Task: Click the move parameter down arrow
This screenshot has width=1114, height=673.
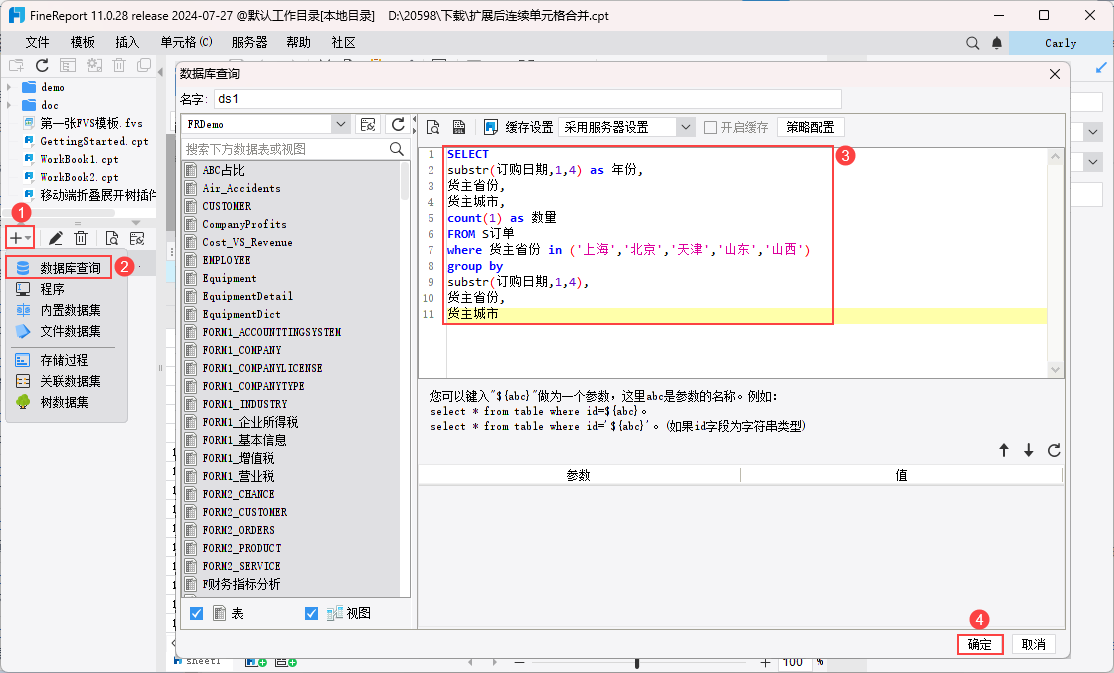Action: click(1028, 450)
